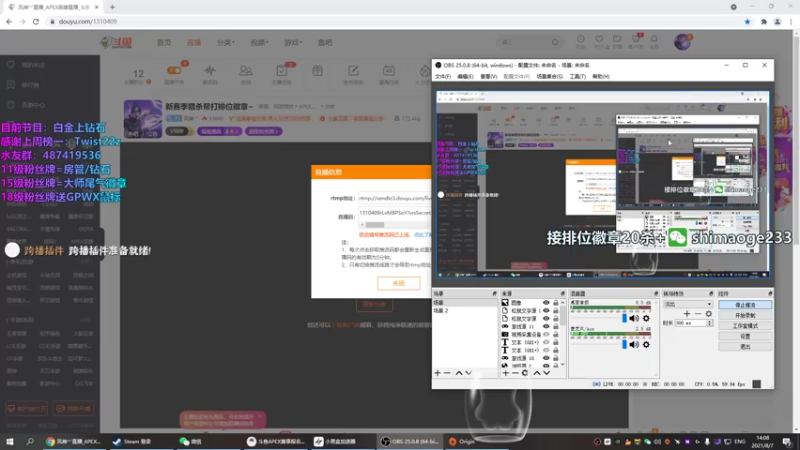Show the video capture device source
800x450 pixels.
546,334
